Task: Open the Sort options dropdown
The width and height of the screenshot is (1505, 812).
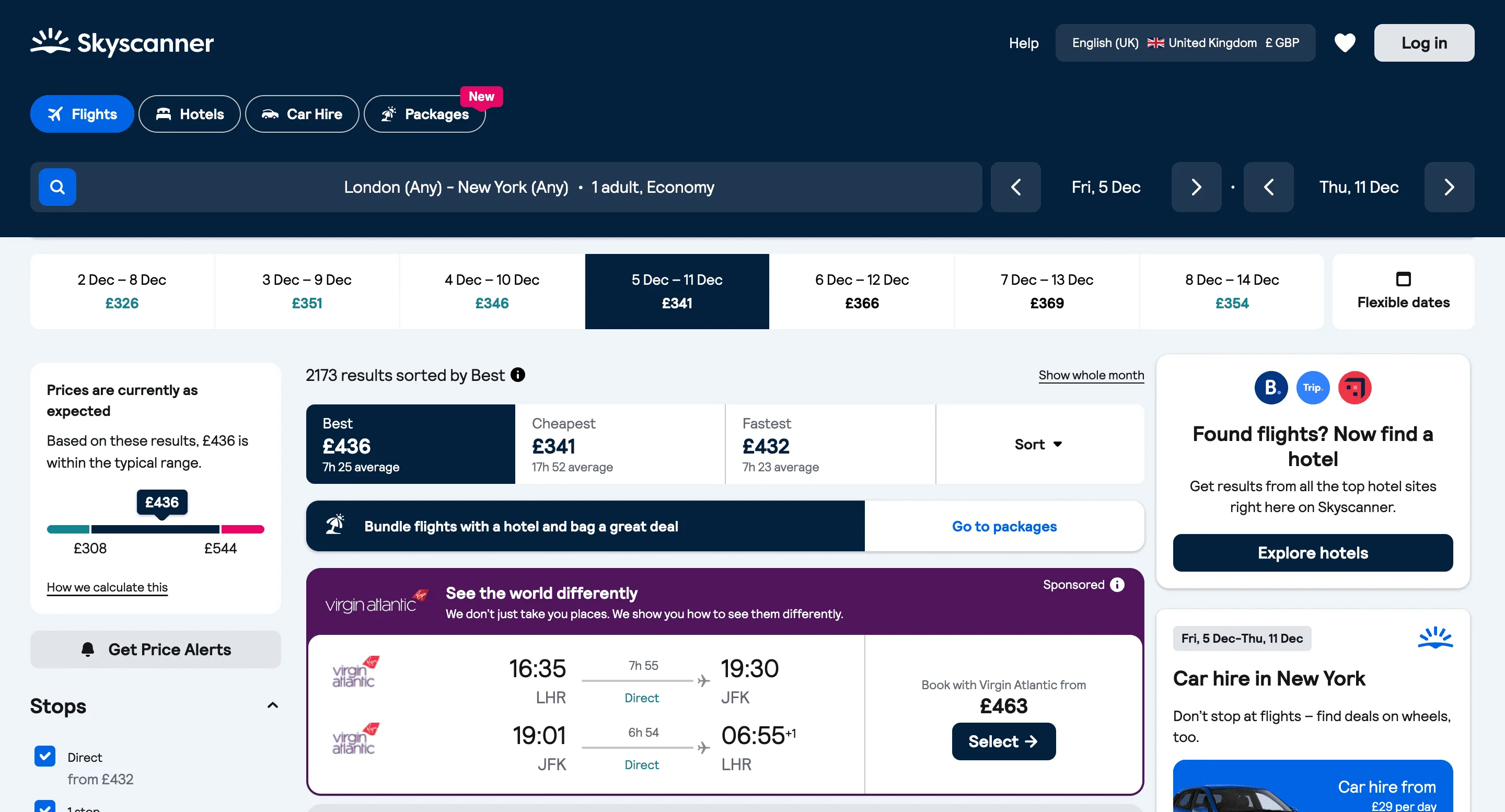Action: [x=1039, y=444]
